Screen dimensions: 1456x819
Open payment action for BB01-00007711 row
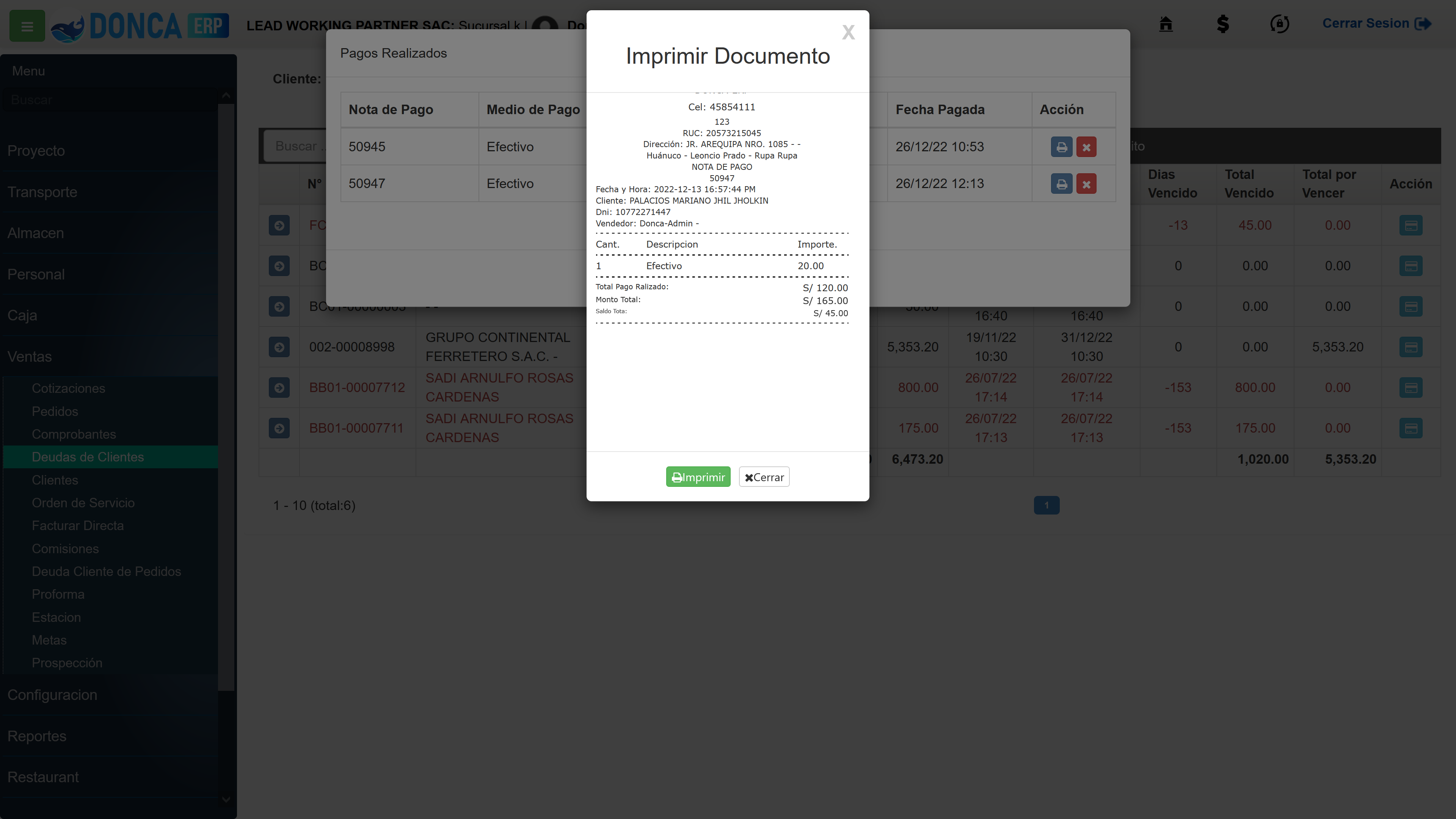[x=1411, y=428]
